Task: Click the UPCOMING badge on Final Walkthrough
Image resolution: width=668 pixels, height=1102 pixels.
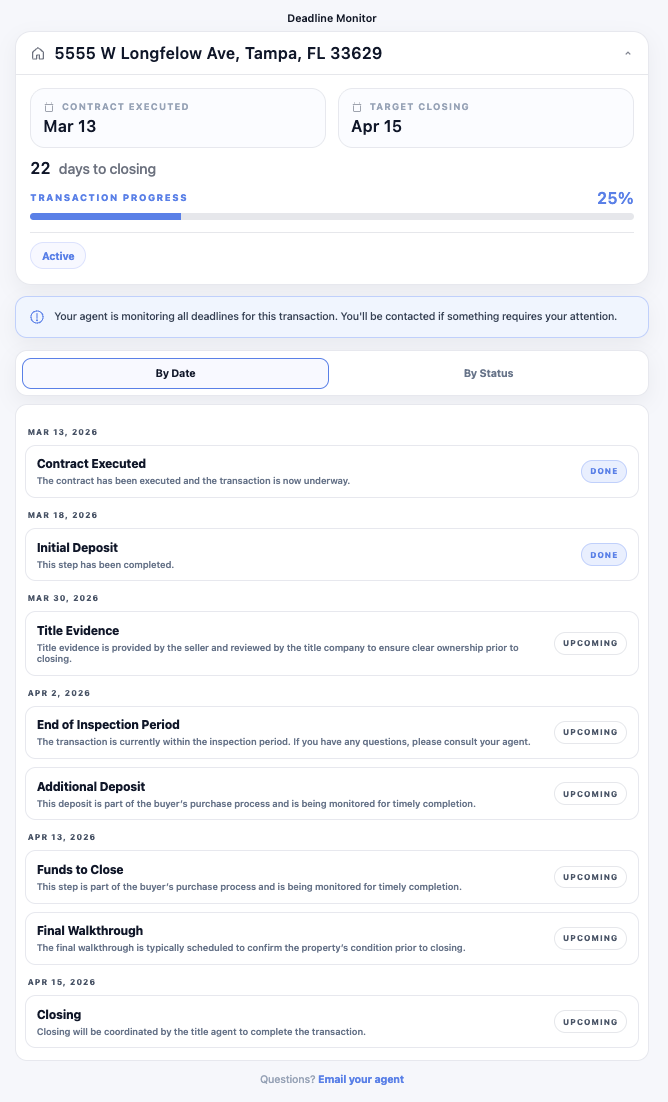Action: [x=590, y=938]
